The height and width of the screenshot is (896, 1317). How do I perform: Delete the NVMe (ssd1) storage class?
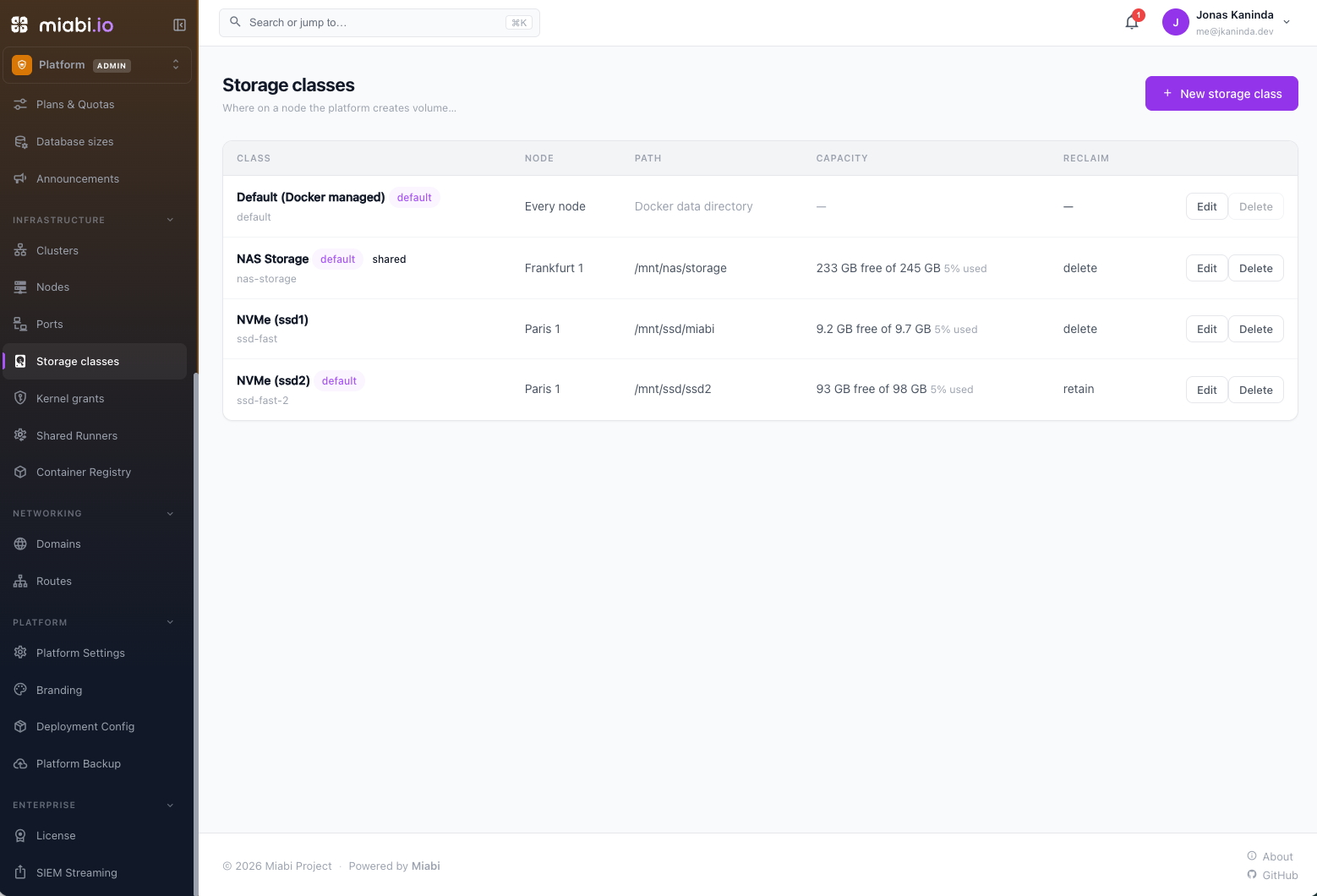(1255, 329)
